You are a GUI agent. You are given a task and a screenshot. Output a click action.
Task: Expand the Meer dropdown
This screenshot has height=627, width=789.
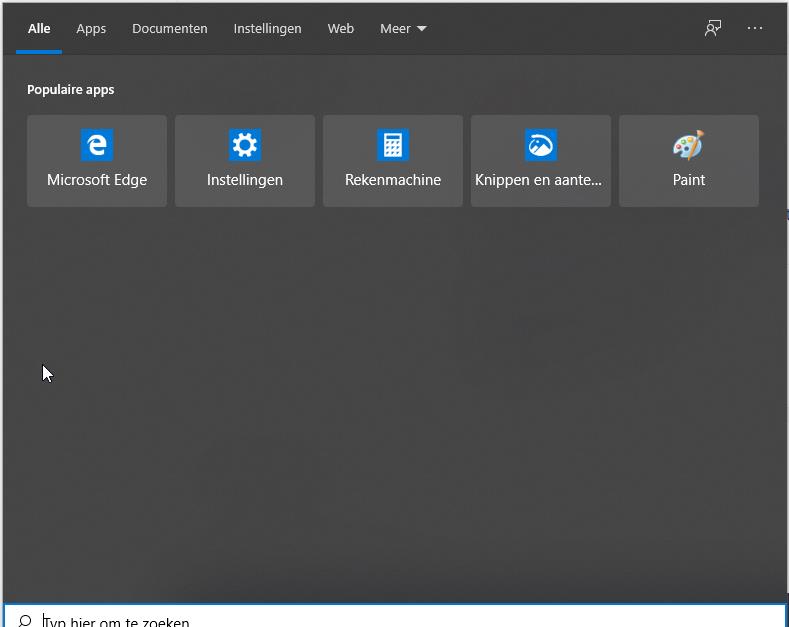(x=403, y=29)
